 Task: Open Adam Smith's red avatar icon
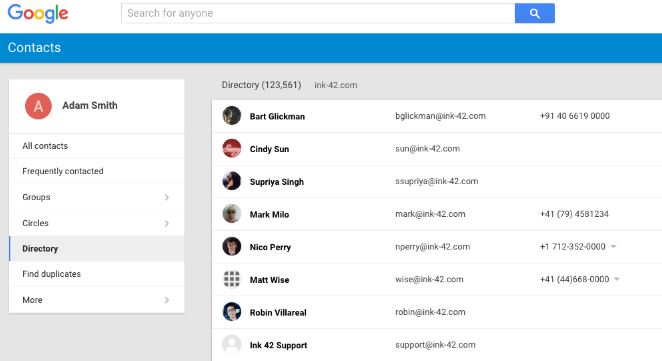[38, 106]
